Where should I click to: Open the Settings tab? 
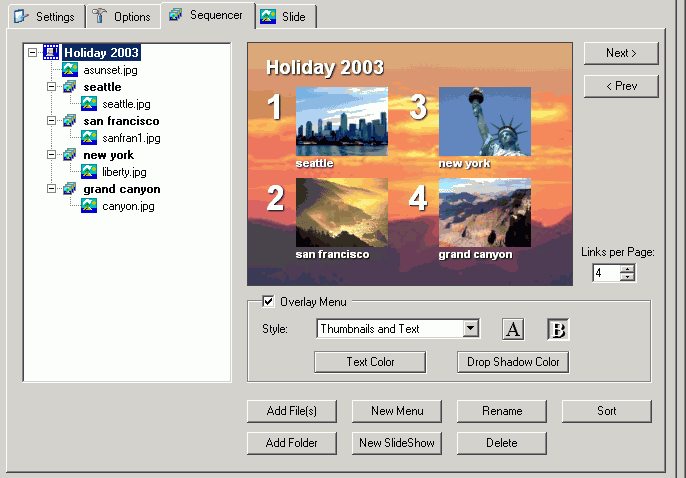(x=46, y=17)
